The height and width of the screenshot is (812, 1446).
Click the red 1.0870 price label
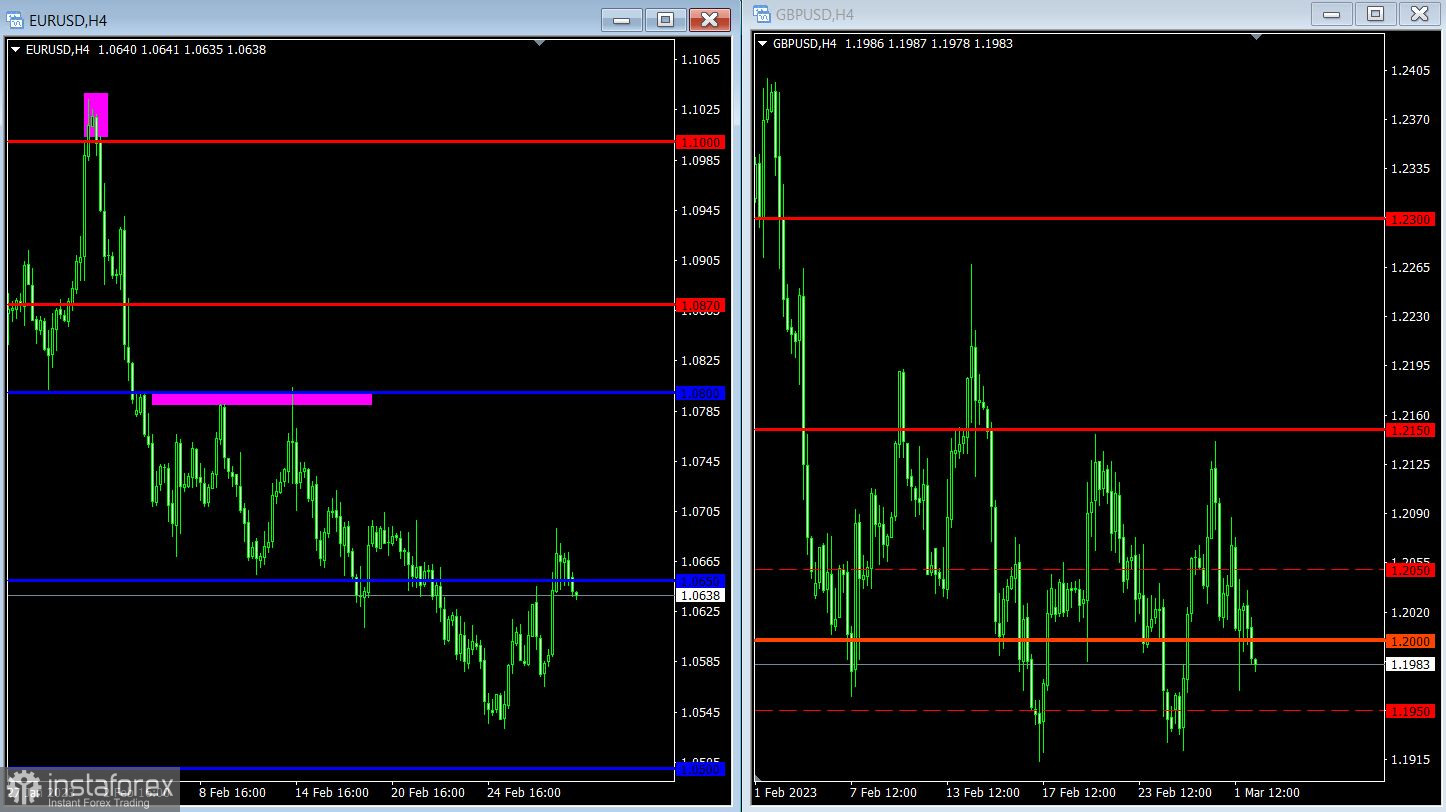pyautogui.click(x=700, y=305)
